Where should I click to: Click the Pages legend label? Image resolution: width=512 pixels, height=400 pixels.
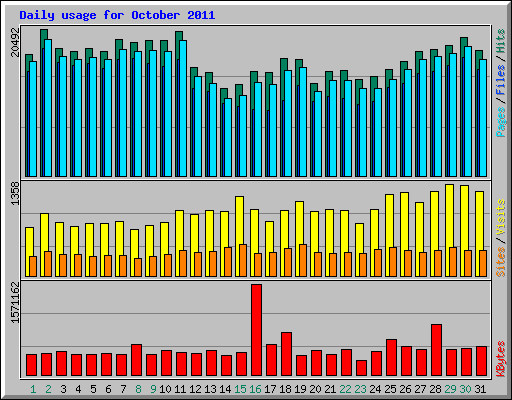500,122
